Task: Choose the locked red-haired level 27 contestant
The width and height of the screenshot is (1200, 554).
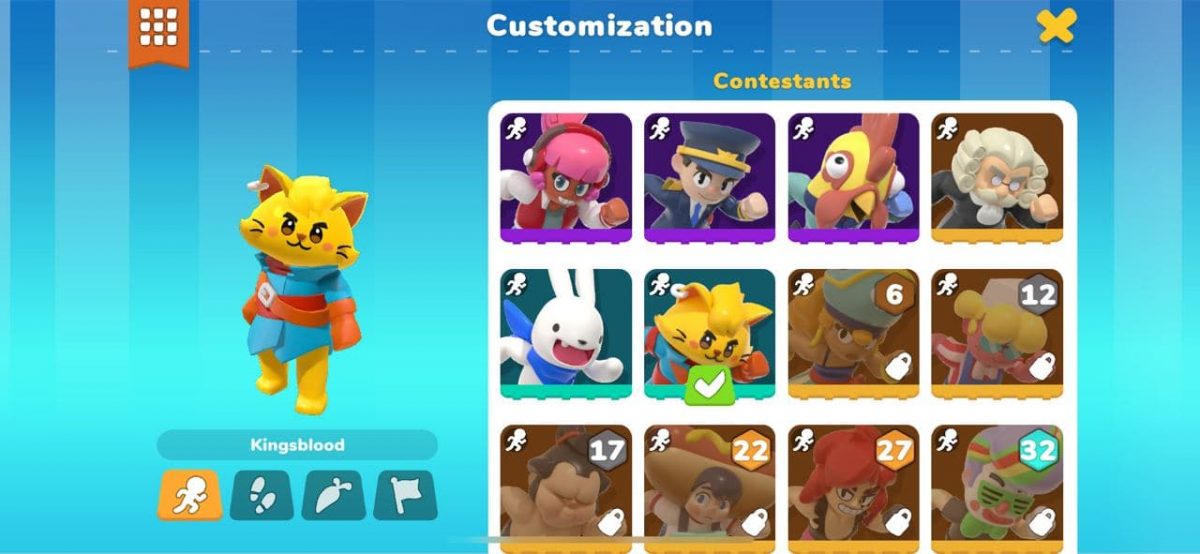Action: pyautogui.click(x=854, y=489)
